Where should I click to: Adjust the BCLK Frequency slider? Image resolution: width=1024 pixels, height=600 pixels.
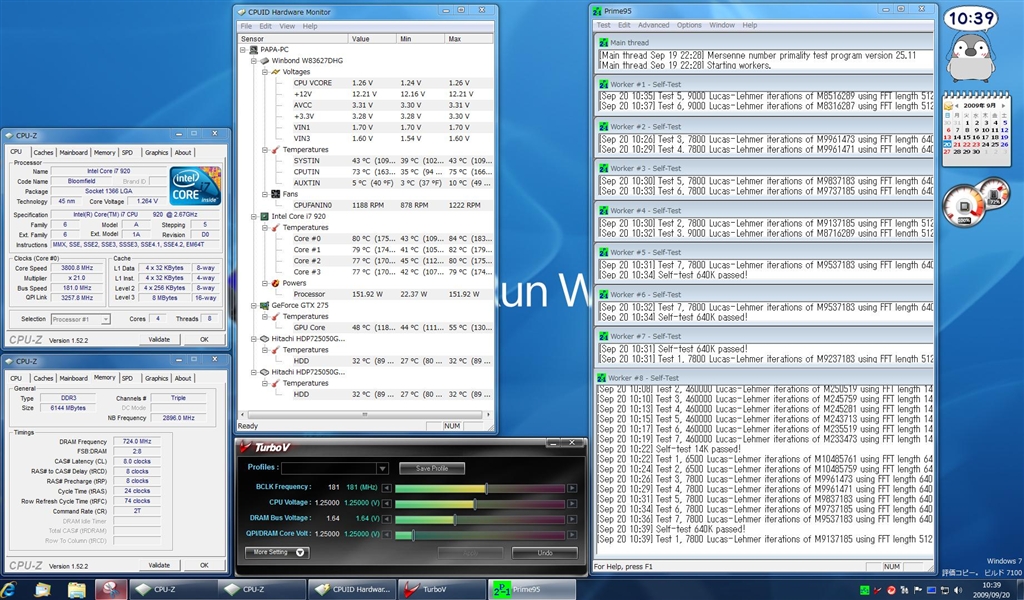(487, 488)
